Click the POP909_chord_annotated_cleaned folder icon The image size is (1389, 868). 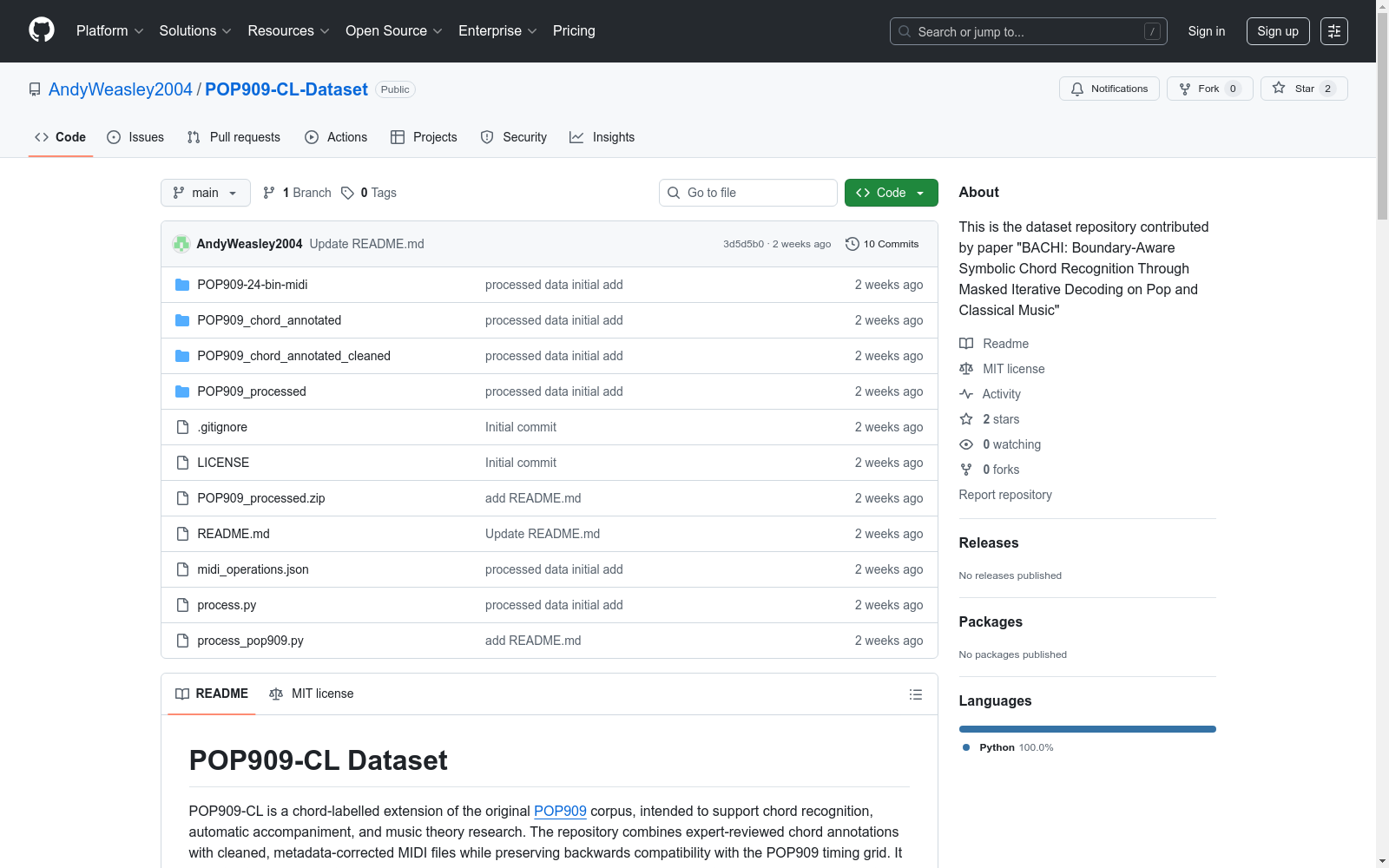[x=182, y=356]
